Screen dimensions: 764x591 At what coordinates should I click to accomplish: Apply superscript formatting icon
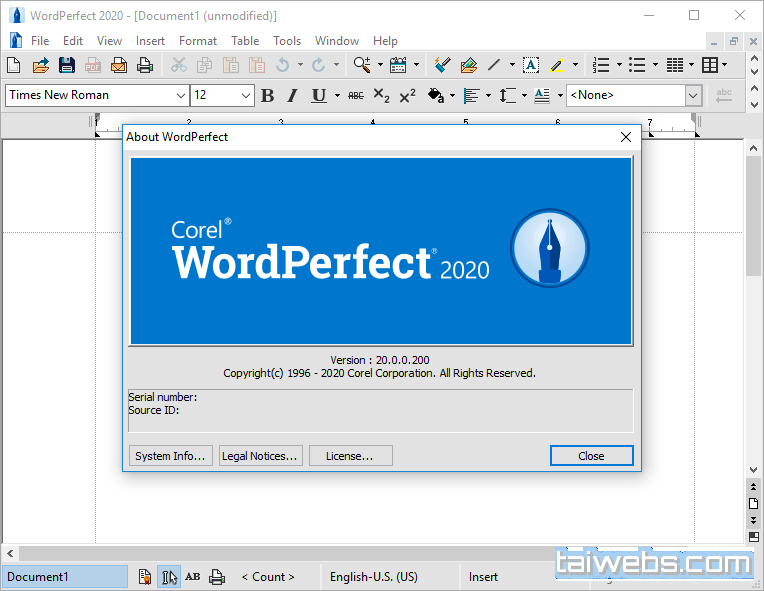[x=407, y=95]
